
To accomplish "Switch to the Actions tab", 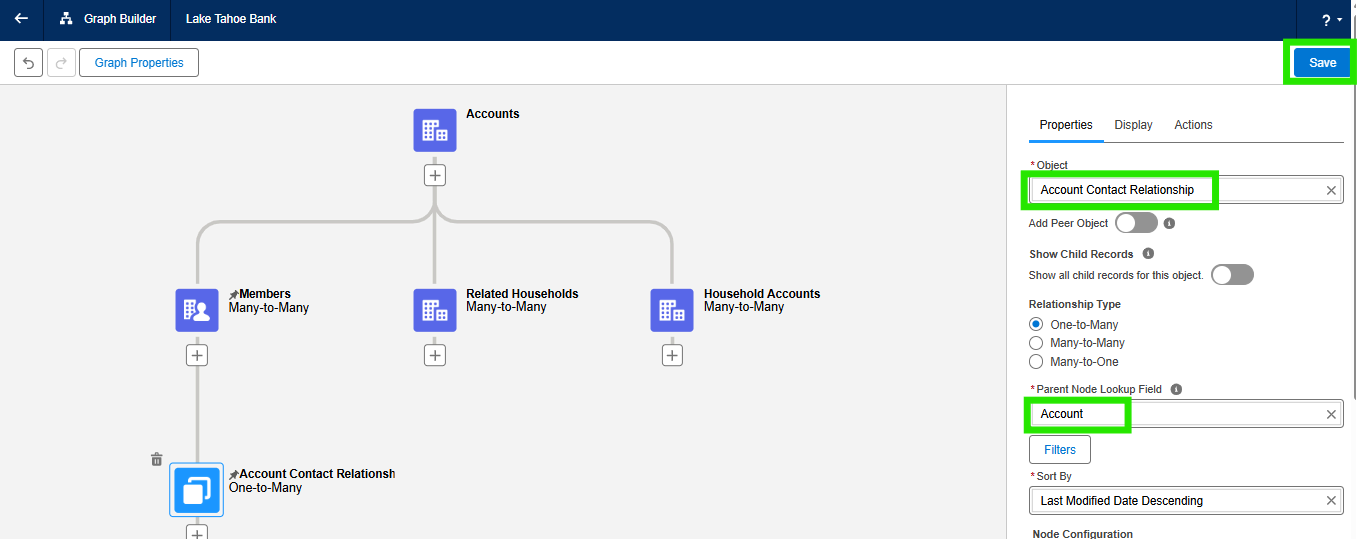I will click(x=1193, y=125).
